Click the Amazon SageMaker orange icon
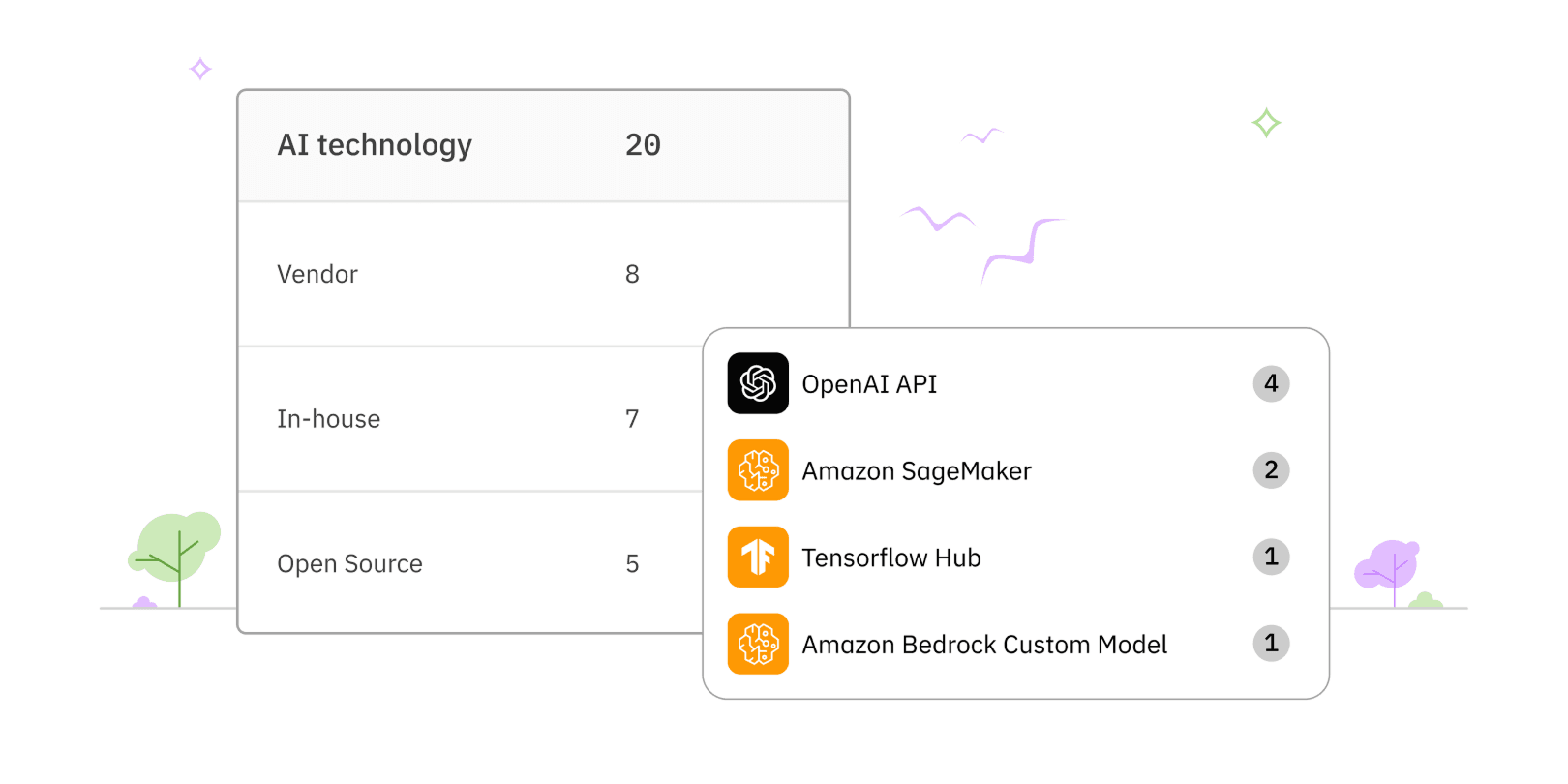1568x784 pixels. (758, 470)
